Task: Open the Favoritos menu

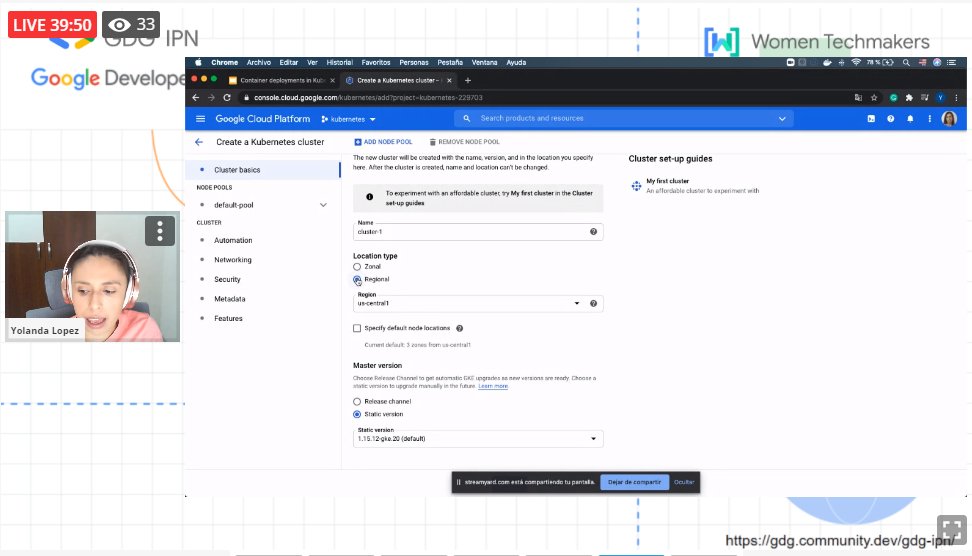Action: click(x=376, y=63)
